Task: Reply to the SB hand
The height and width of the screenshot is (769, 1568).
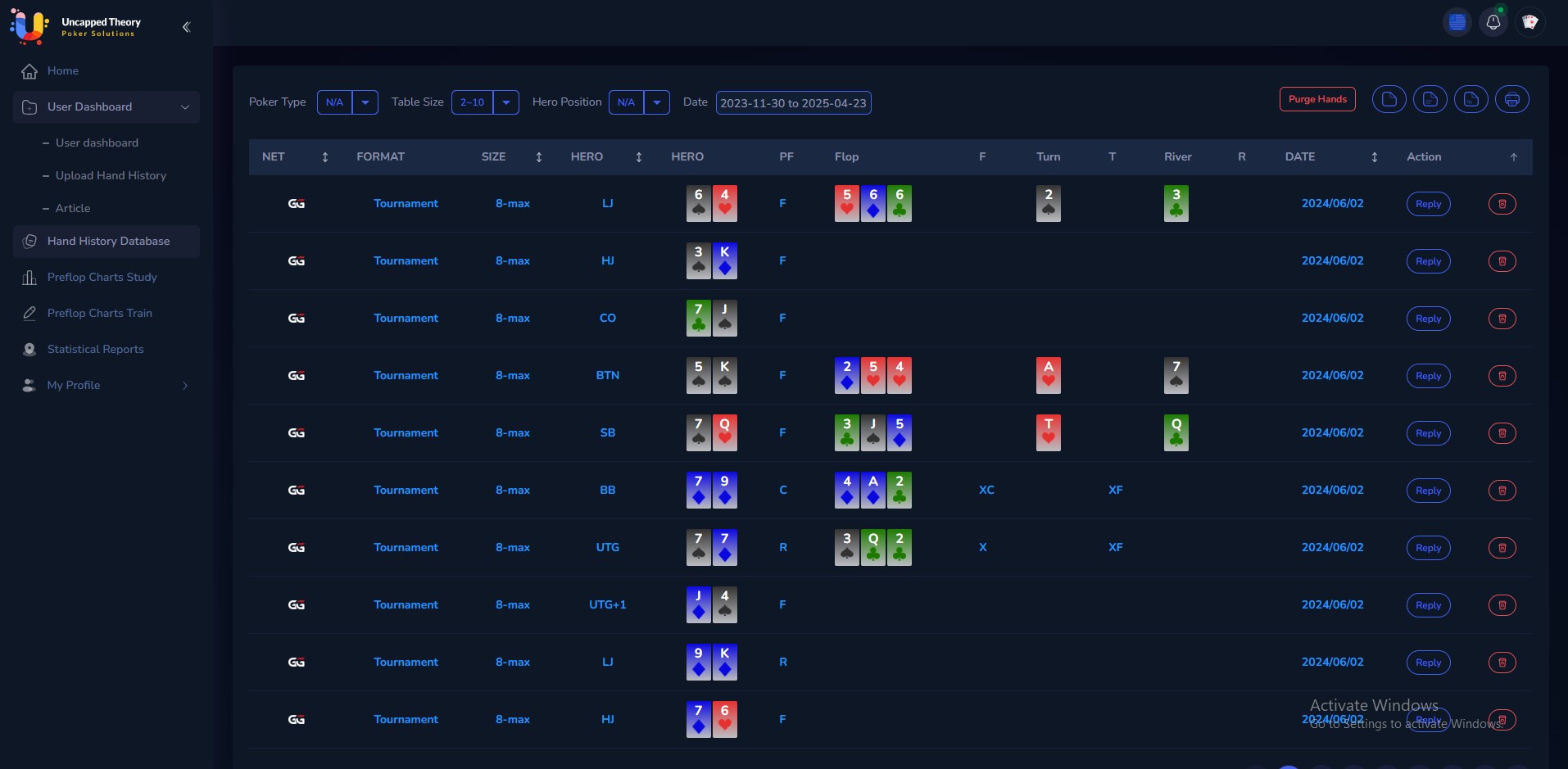Action: coord(1428,433)
